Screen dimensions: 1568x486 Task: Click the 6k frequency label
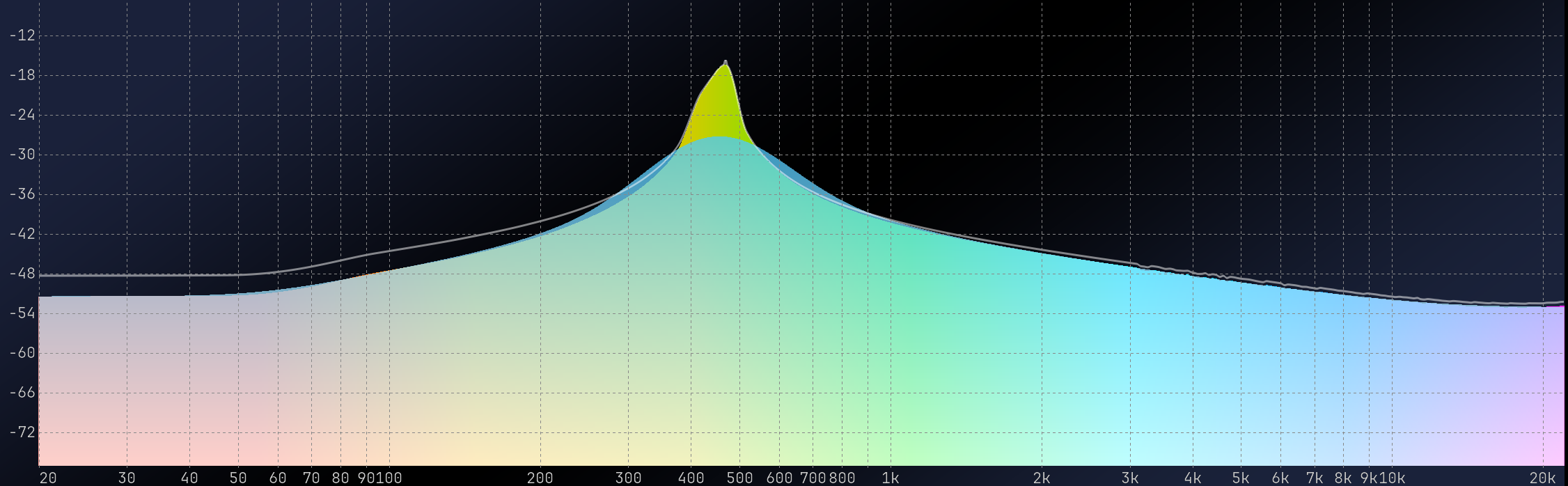click(x=1280, y=478)
